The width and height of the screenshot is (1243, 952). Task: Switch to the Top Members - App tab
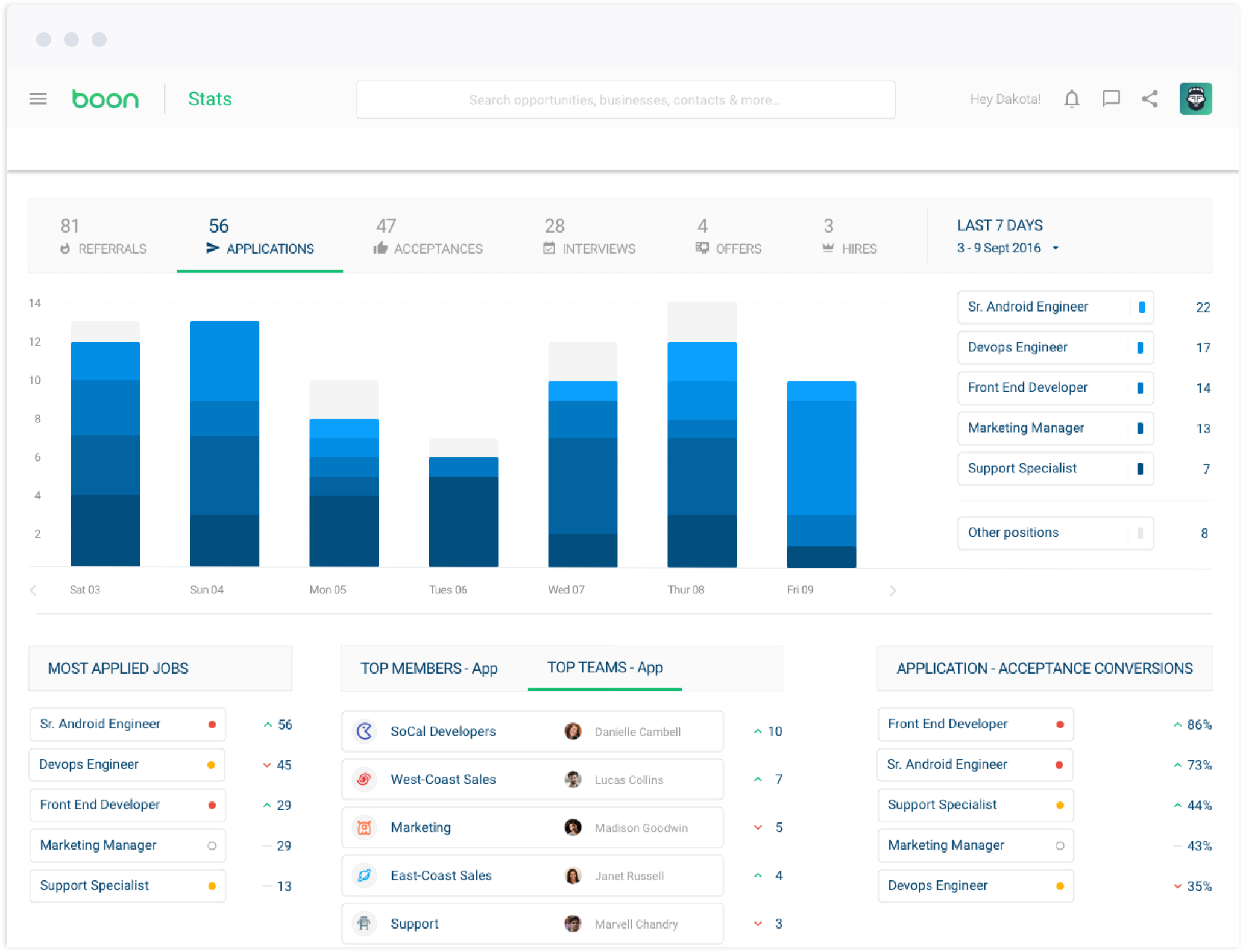429,668
